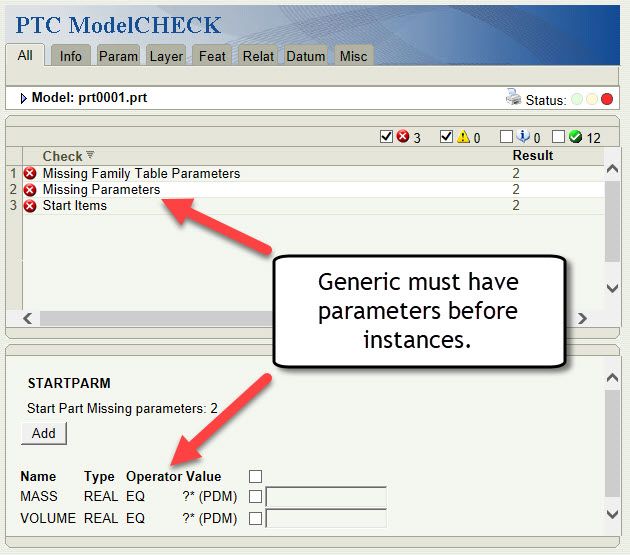Click the VOLUME parameter name
The image size is (630, 555).
pyautogui.click(x=48, y=518)
